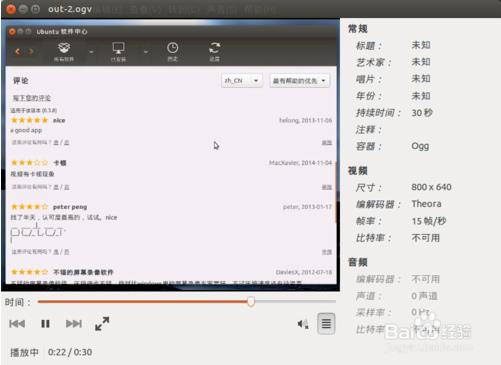Minimize the out-2.ogv player window
This screenshot has height=365, width=501.
[23, 9]
